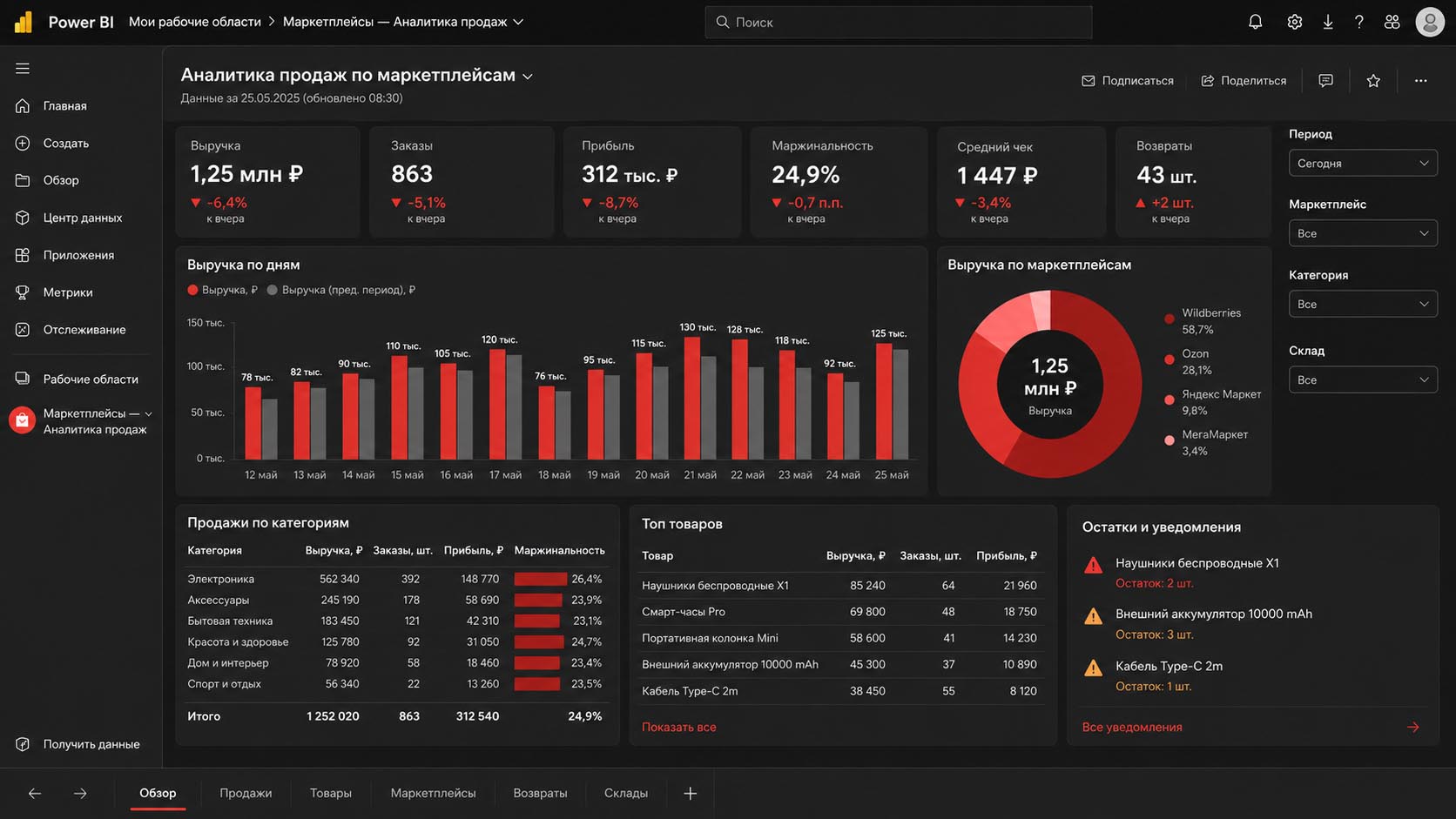1456x819 pixels.
Task: Toggle the hamburger navigation menu
Action: (x=23, y=68)
